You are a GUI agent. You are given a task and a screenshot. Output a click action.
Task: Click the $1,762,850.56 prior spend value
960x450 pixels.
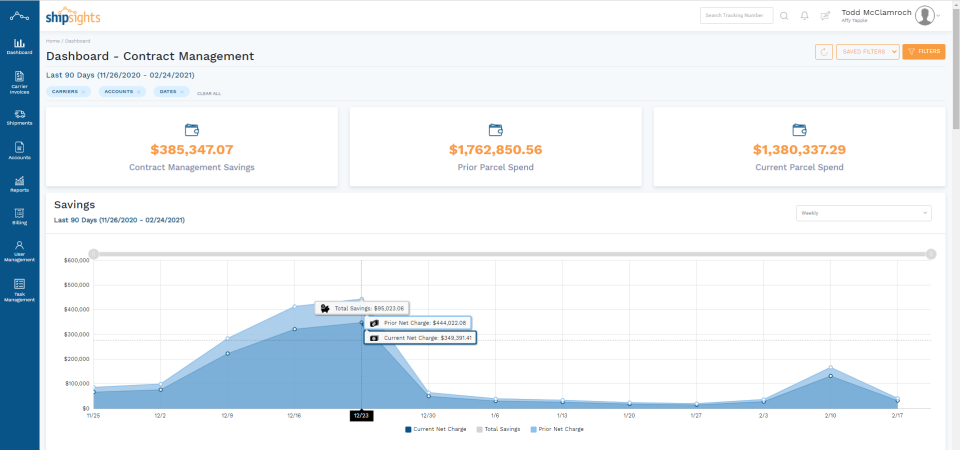tap(495, 150)
